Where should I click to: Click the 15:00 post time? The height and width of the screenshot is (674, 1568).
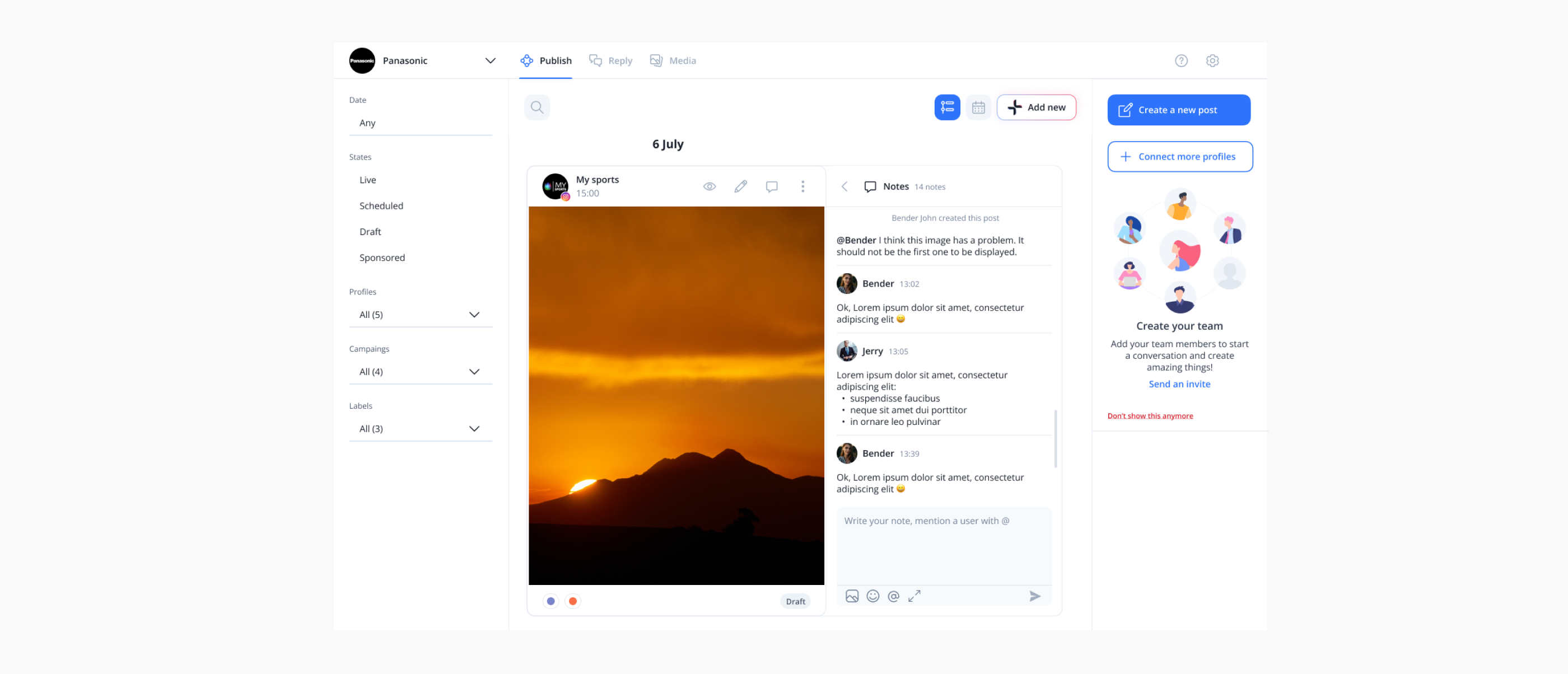587,194
